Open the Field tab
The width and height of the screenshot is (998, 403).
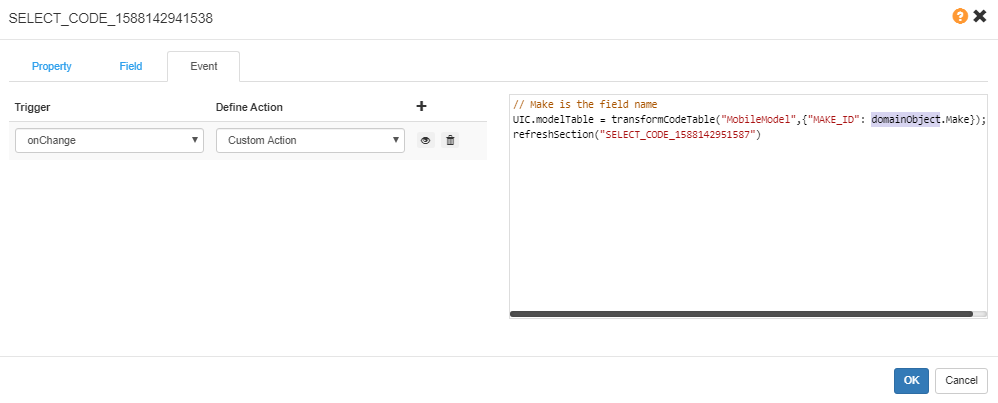(131, 67)
